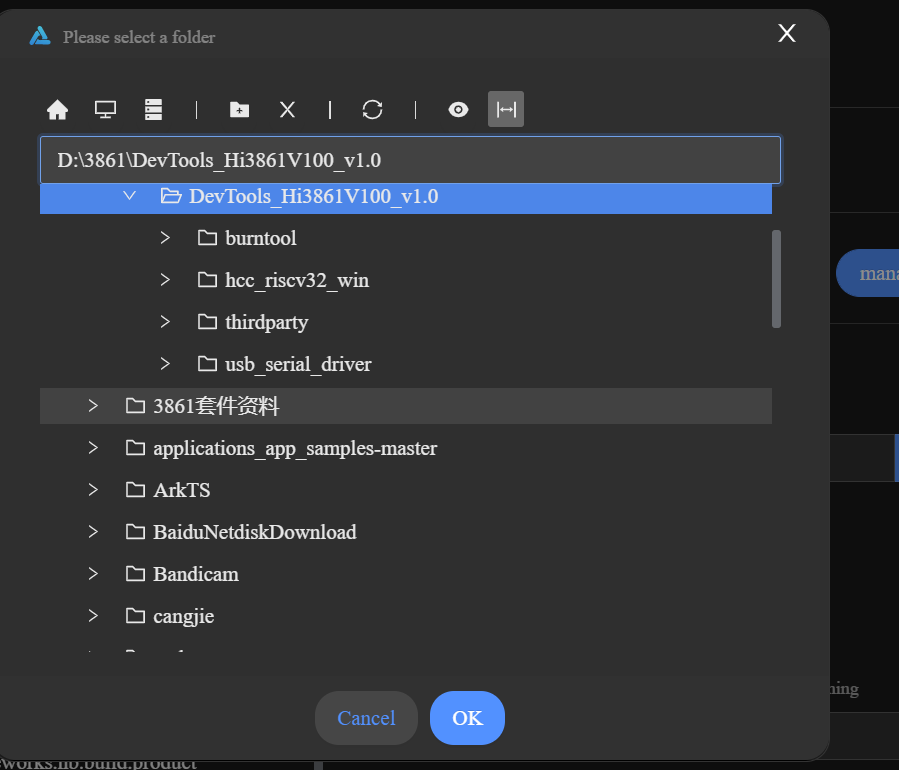Image resolution: width=899 pixels, height=770 pixels.
Task: Collapse the DevTools_Hi3861V100_v1.0 folder
Action: click(x=129, y=196)
